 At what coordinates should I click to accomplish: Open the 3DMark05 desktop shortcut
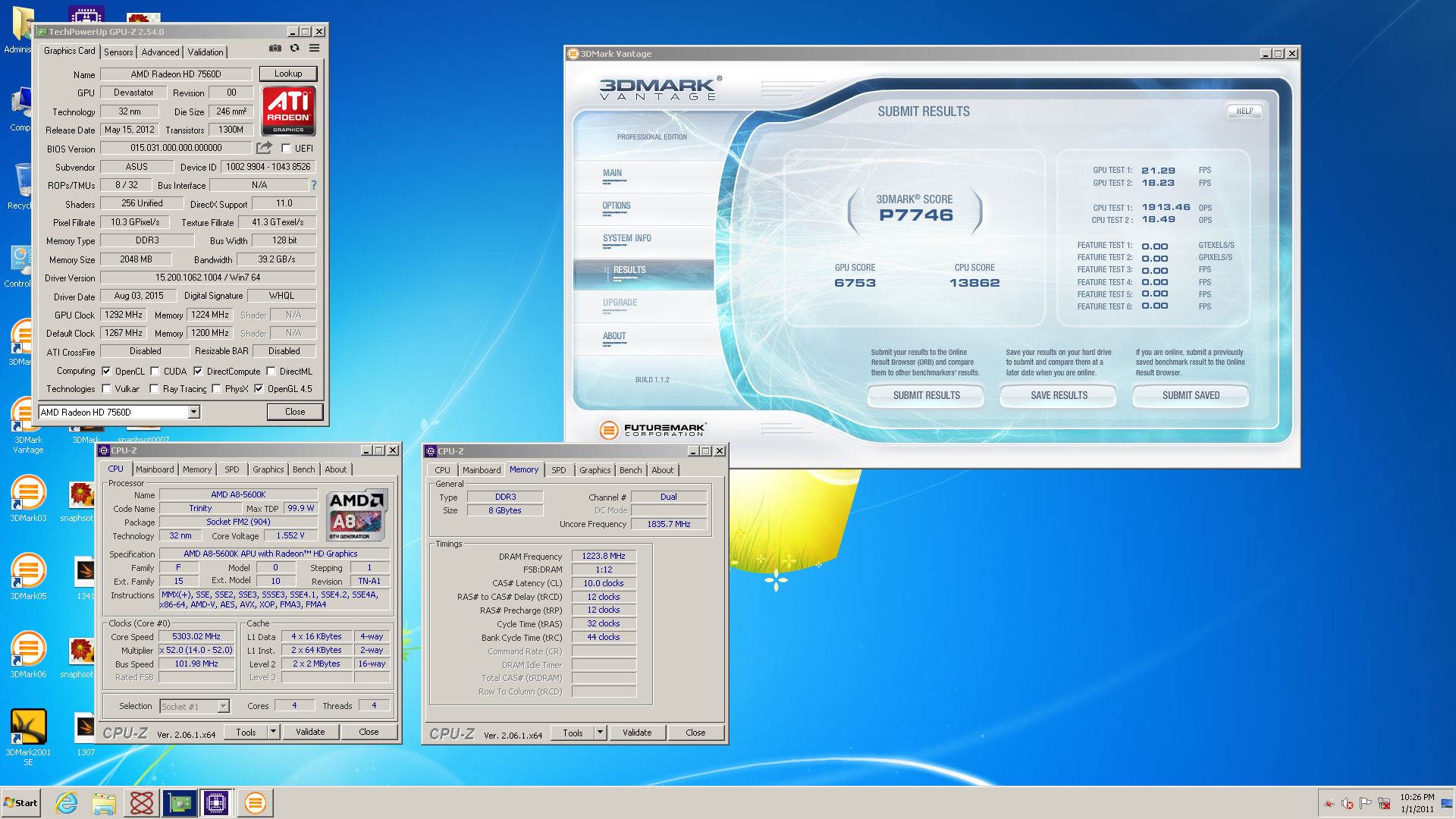(x=28, y=576)
